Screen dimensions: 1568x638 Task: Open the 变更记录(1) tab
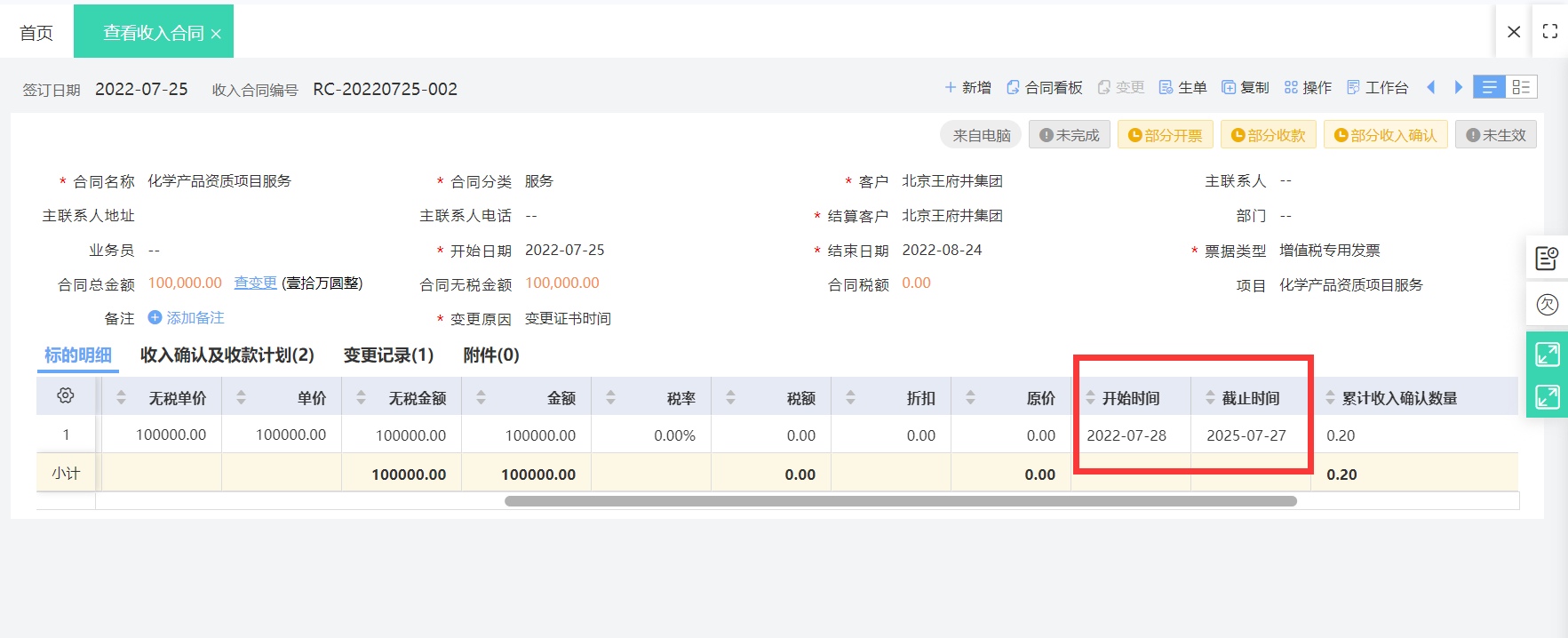(388, 355)
